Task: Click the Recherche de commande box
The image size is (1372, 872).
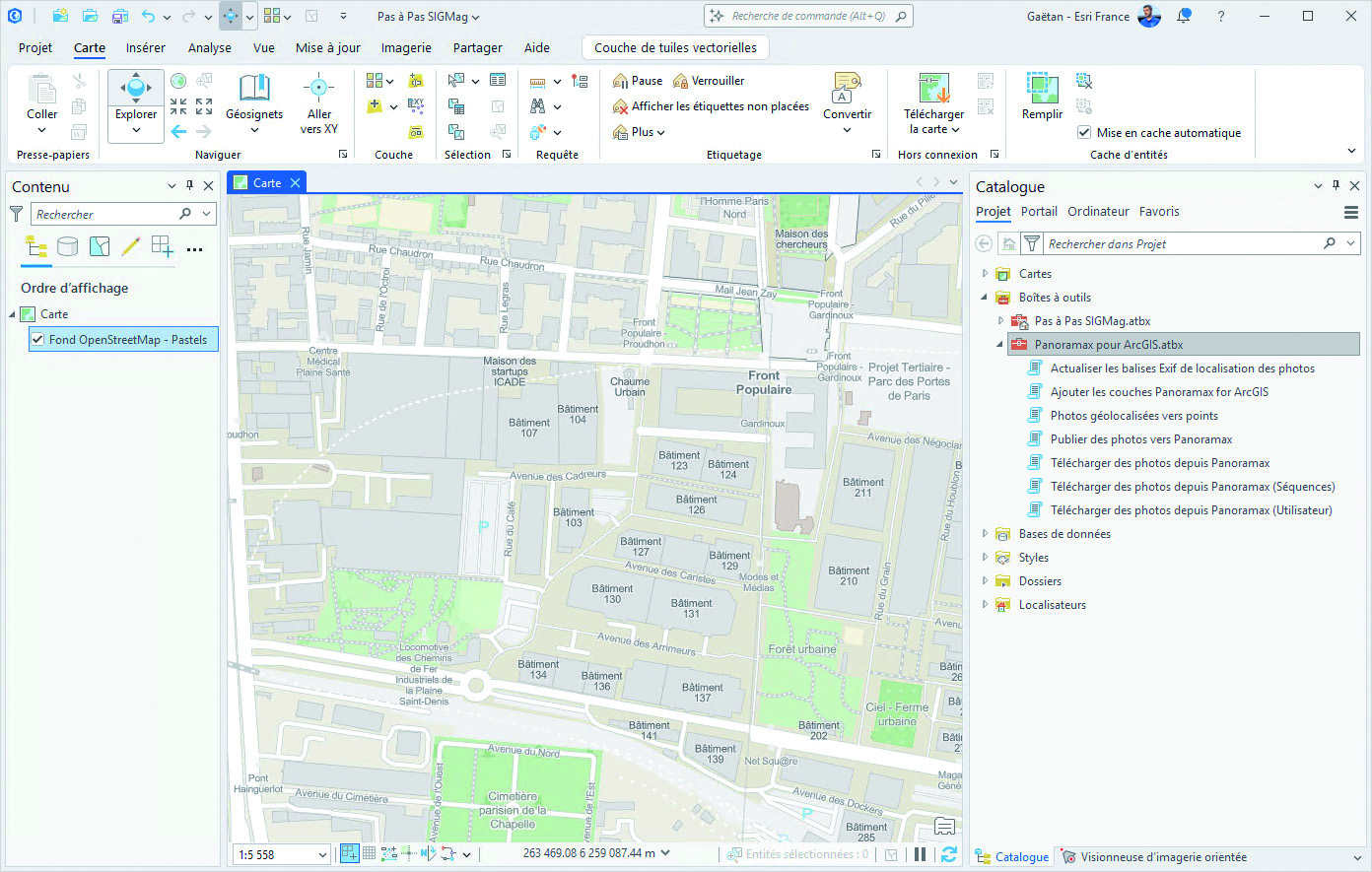Action: [x=808, y=16]
